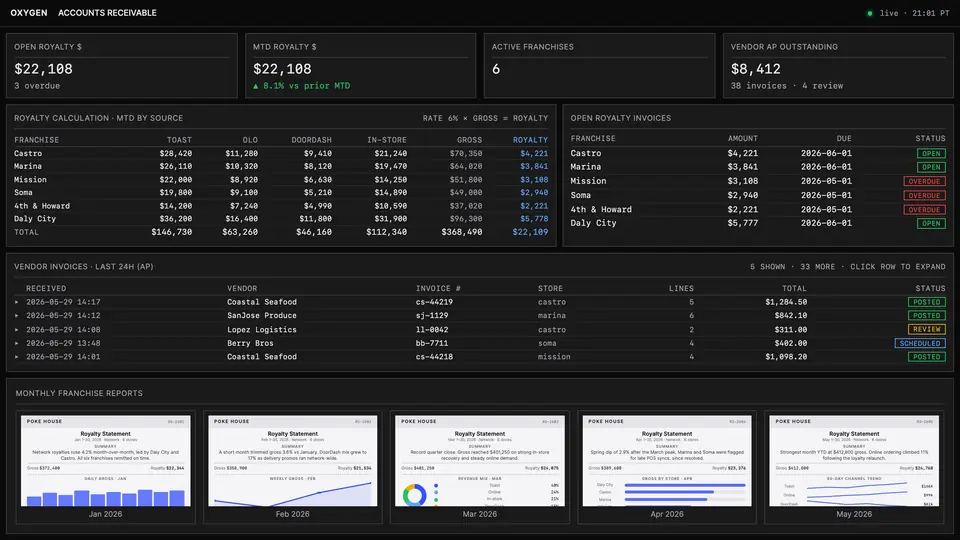Image resolution: width=960 pixels, height=540 pixels.
Task: Click the INVOICE # column header
Action: click(x=438, y=288)
